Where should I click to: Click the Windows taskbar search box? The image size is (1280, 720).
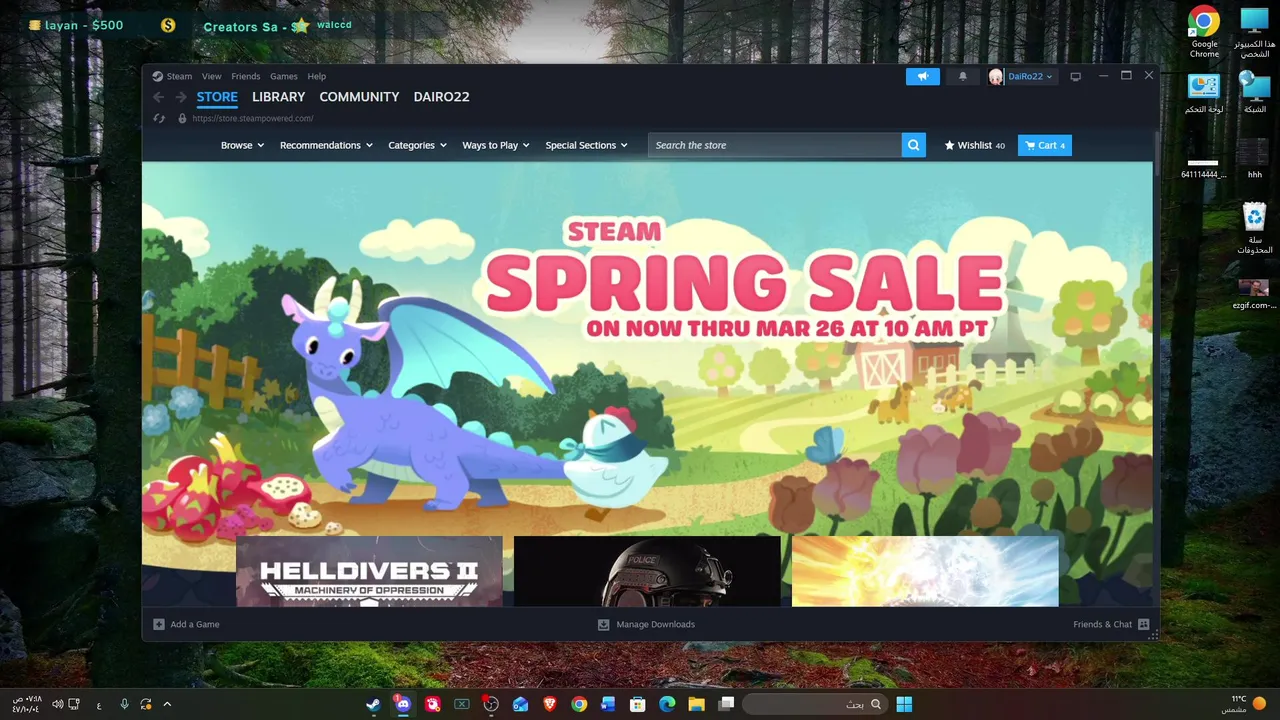point(817,704)
